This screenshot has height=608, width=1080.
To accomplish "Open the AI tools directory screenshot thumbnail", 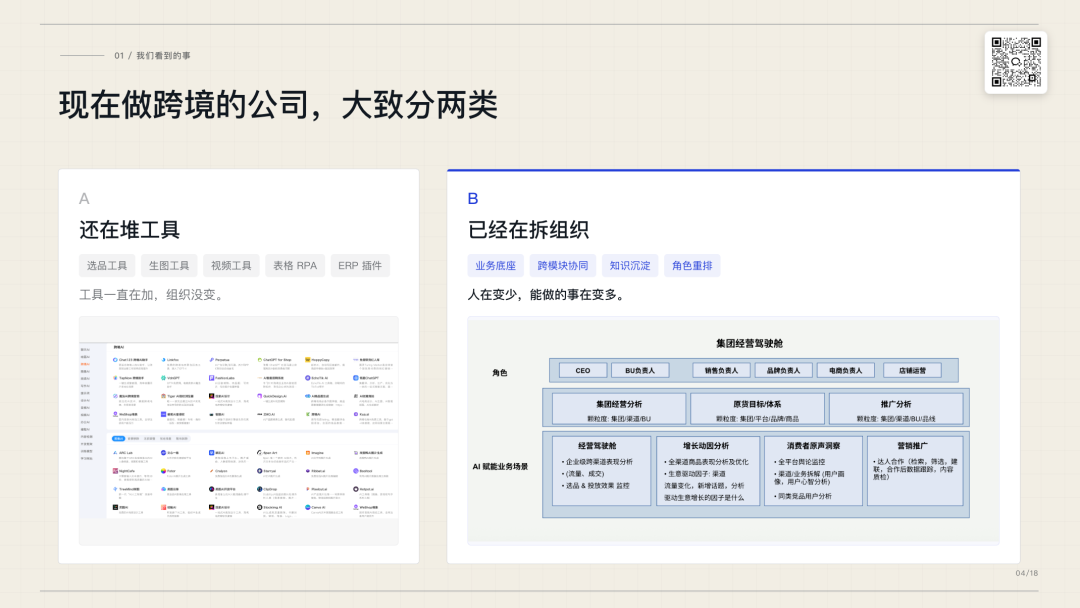I will tap(238, 431).
